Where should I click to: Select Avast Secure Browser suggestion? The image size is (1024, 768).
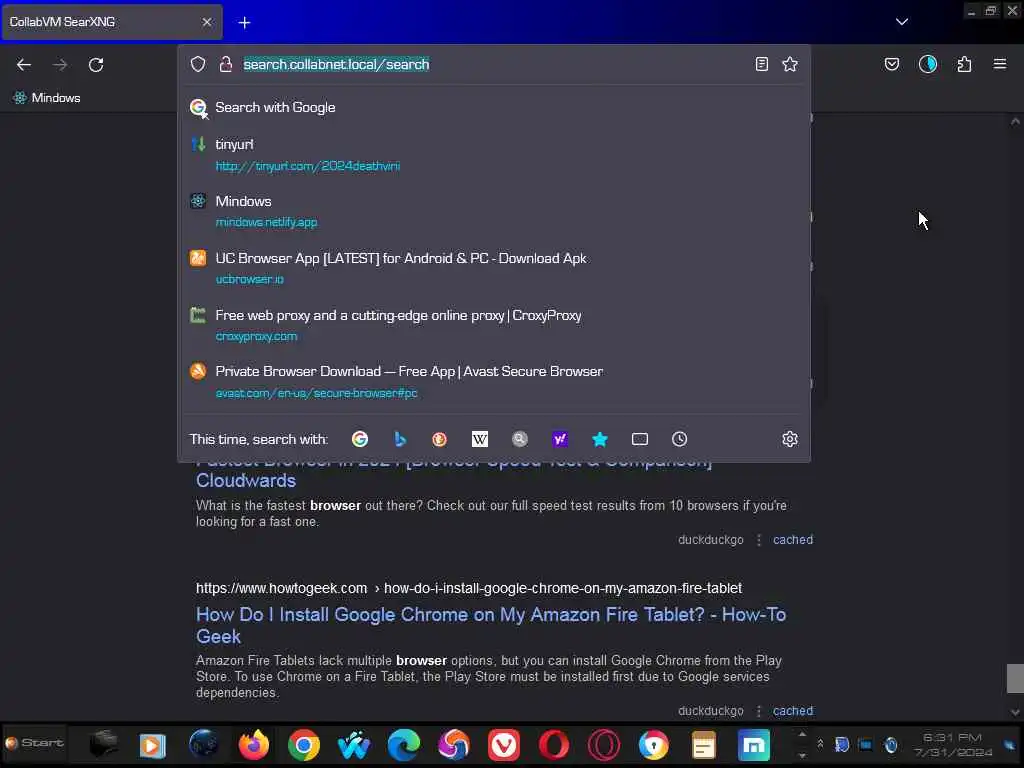(x=494, y=381)
